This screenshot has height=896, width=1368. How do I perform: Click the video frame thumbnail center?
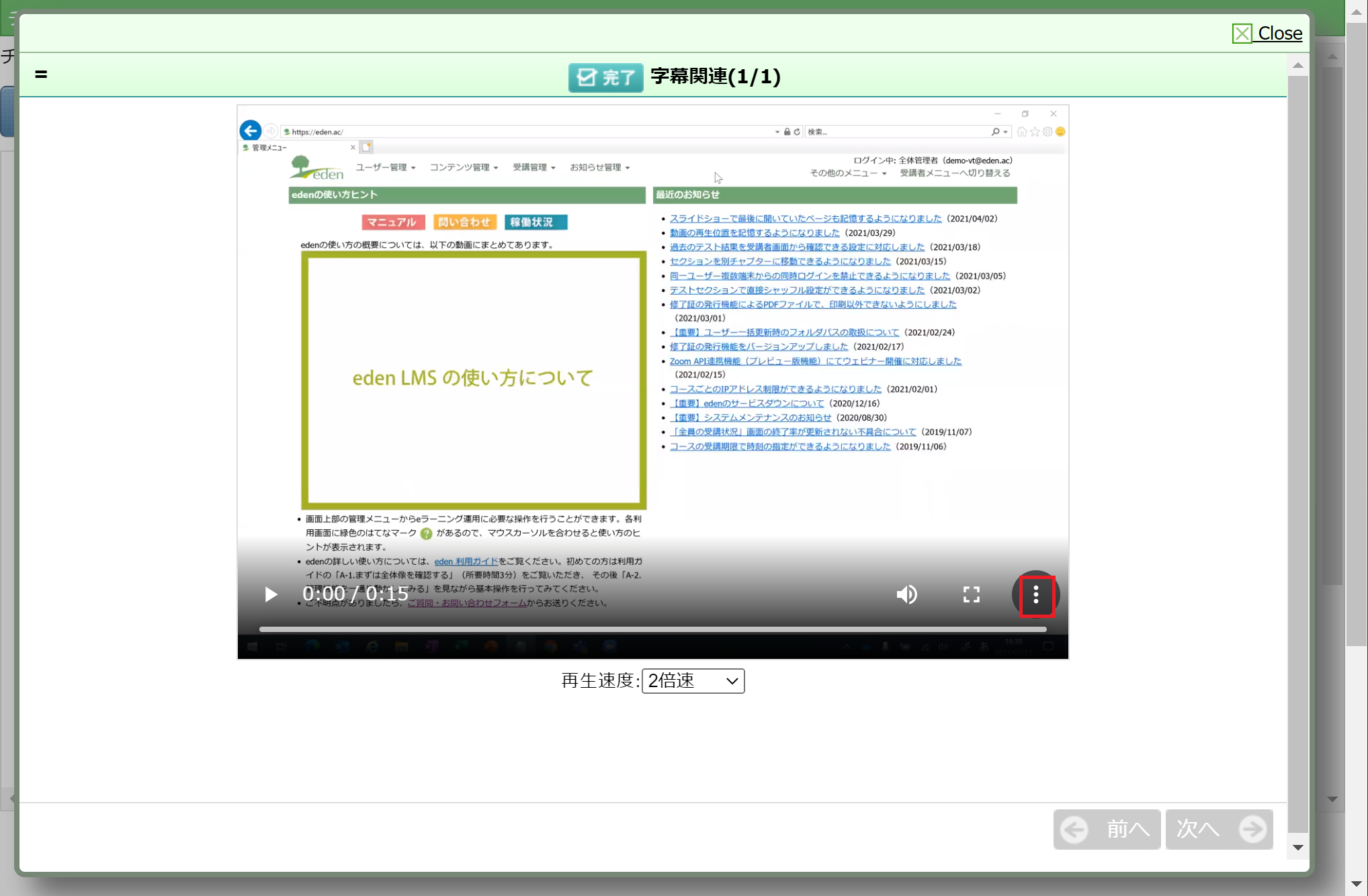tap(652, 382)
